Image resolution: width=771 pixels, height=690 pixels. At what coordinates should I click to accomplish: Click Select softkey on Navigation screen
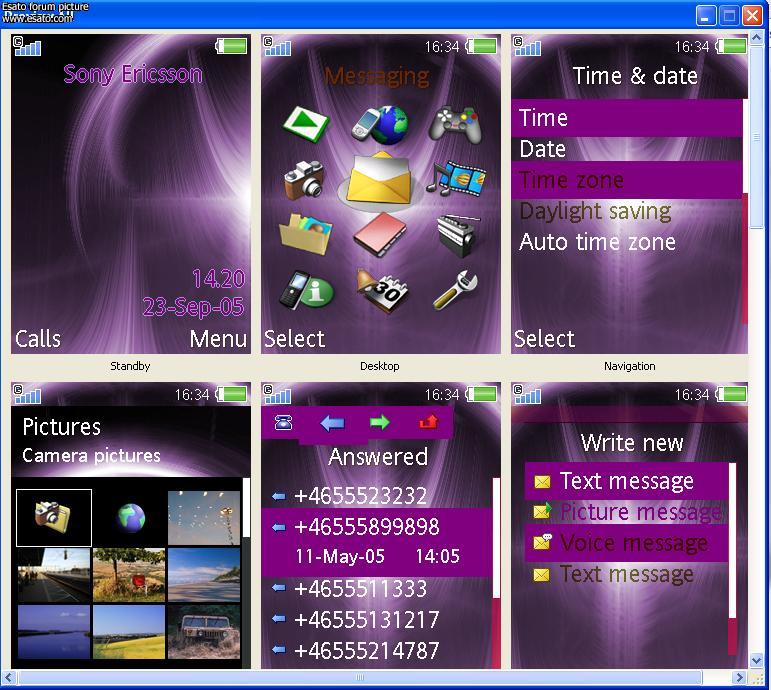coord(544,339)
